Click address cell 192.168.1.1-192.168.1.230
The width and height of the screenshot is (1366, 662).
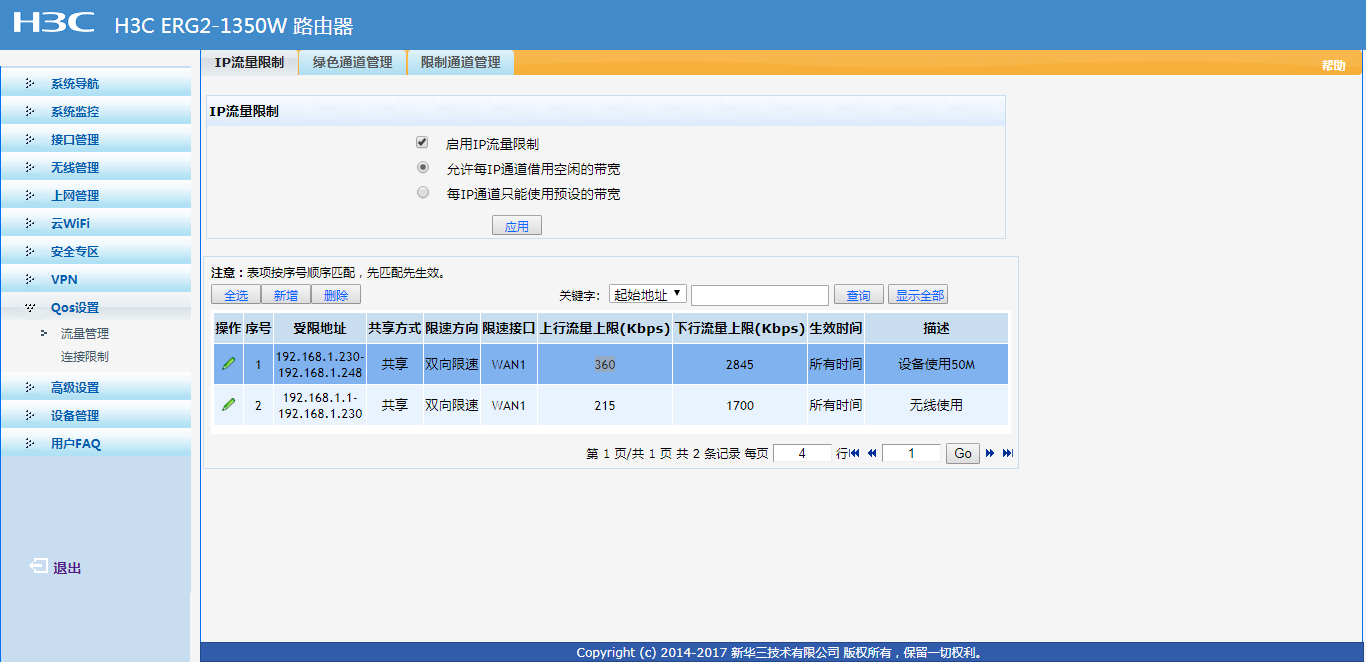320,405
